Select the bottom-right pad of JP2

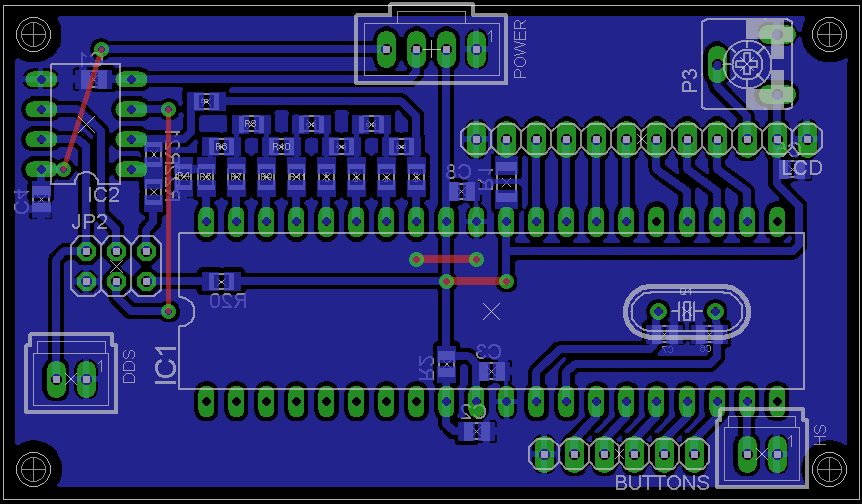(146, 281)
